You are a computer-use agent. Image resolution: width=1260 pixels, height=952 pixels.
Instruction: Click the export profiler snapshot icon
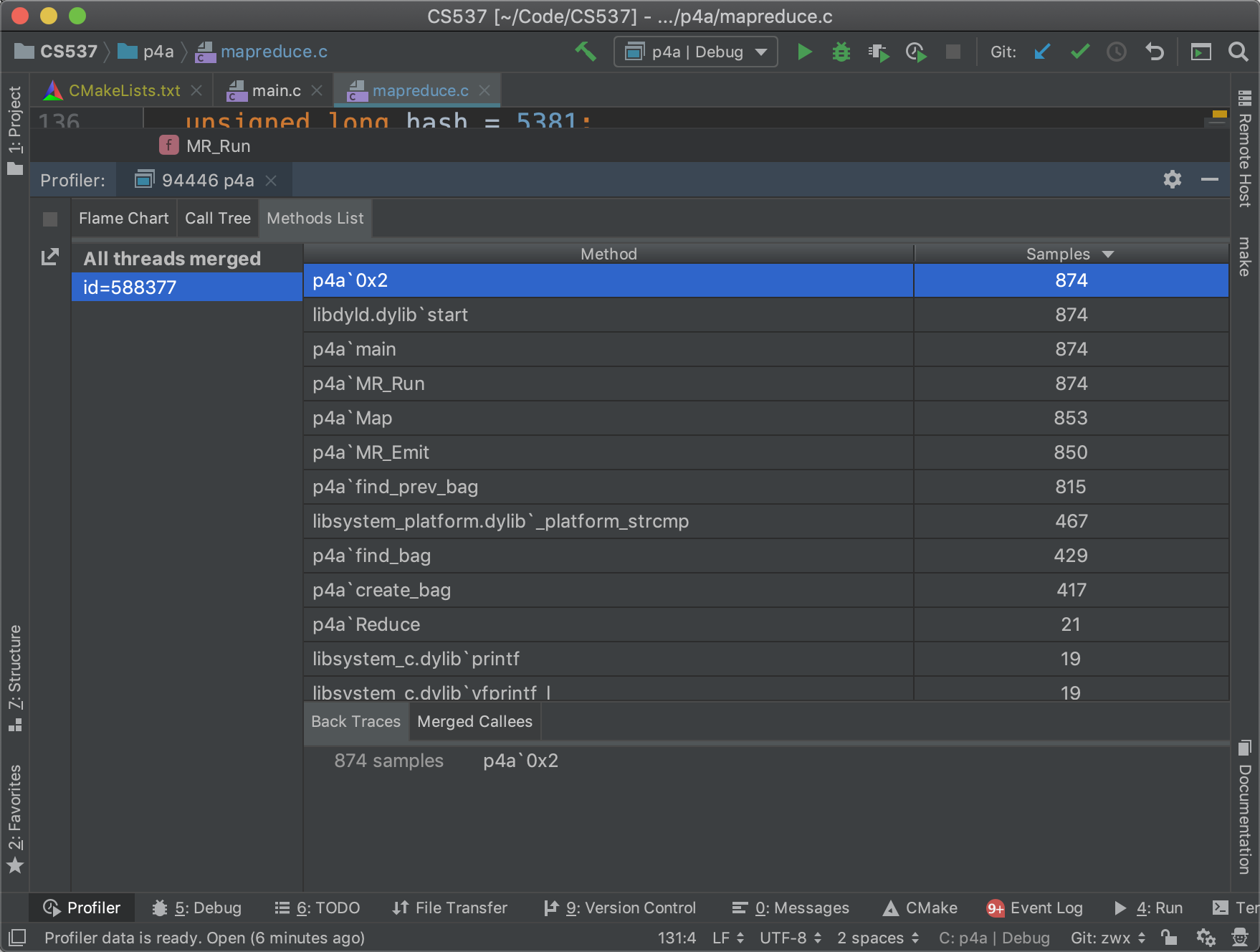coord(50,257)
